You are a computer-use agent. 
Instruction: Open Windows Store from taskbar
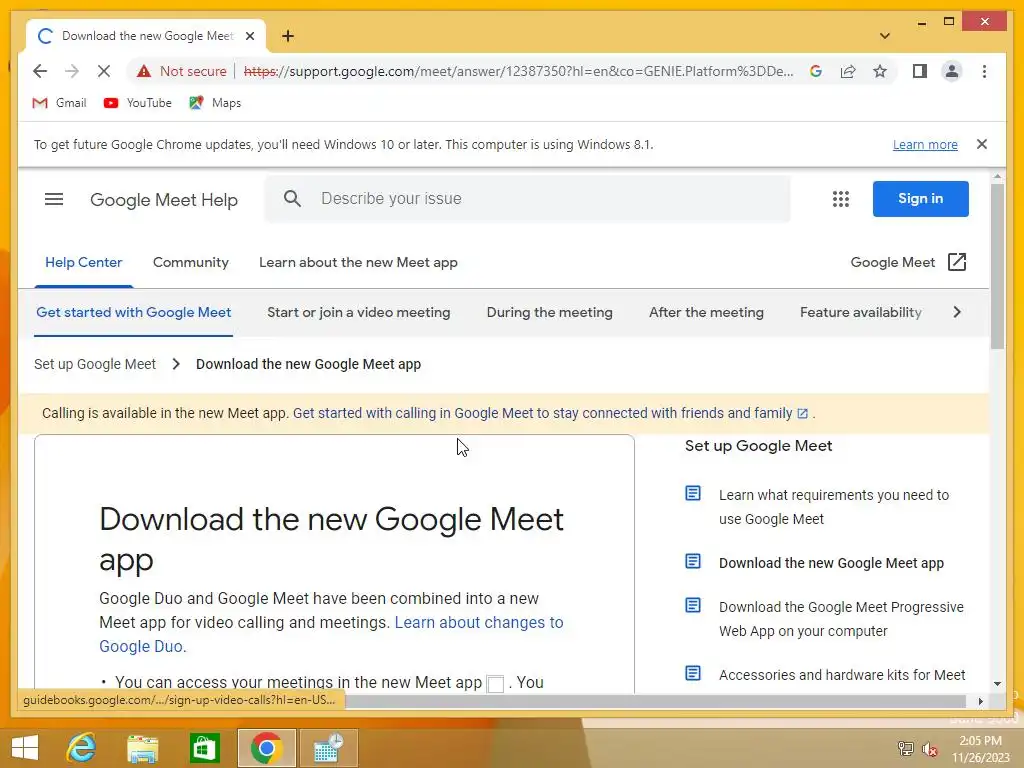(x=204, y=748)
